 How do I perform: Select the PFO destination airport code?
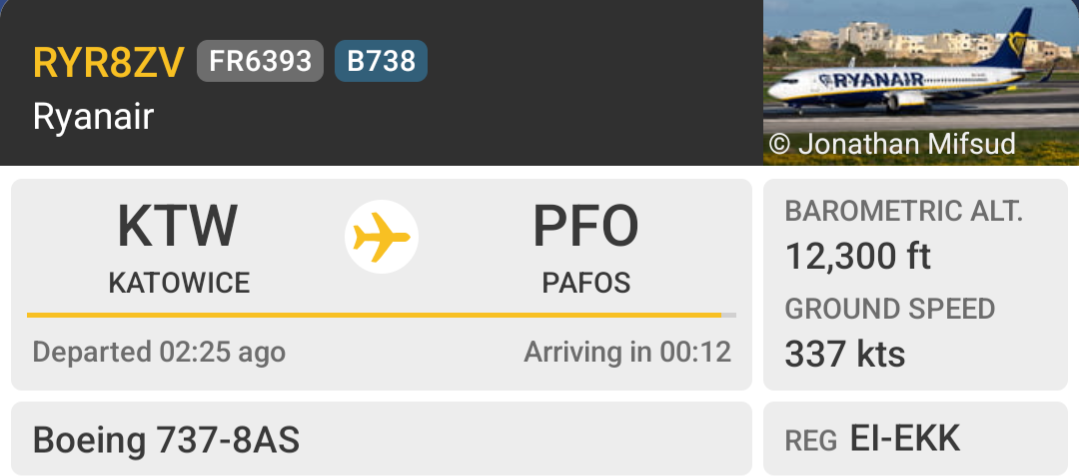click(x=585, y=227)
